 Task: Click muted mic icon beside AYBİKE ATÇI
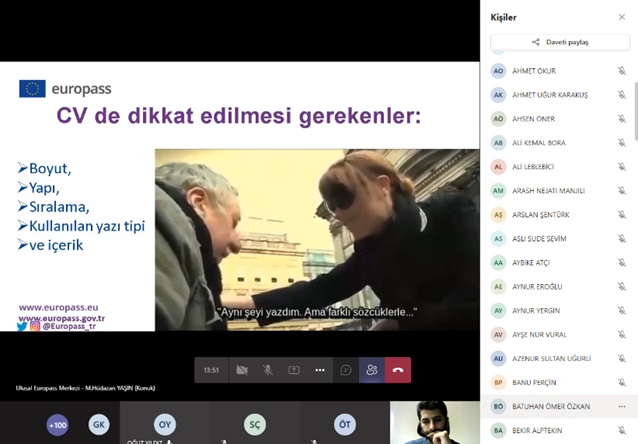tap(622, 262)
